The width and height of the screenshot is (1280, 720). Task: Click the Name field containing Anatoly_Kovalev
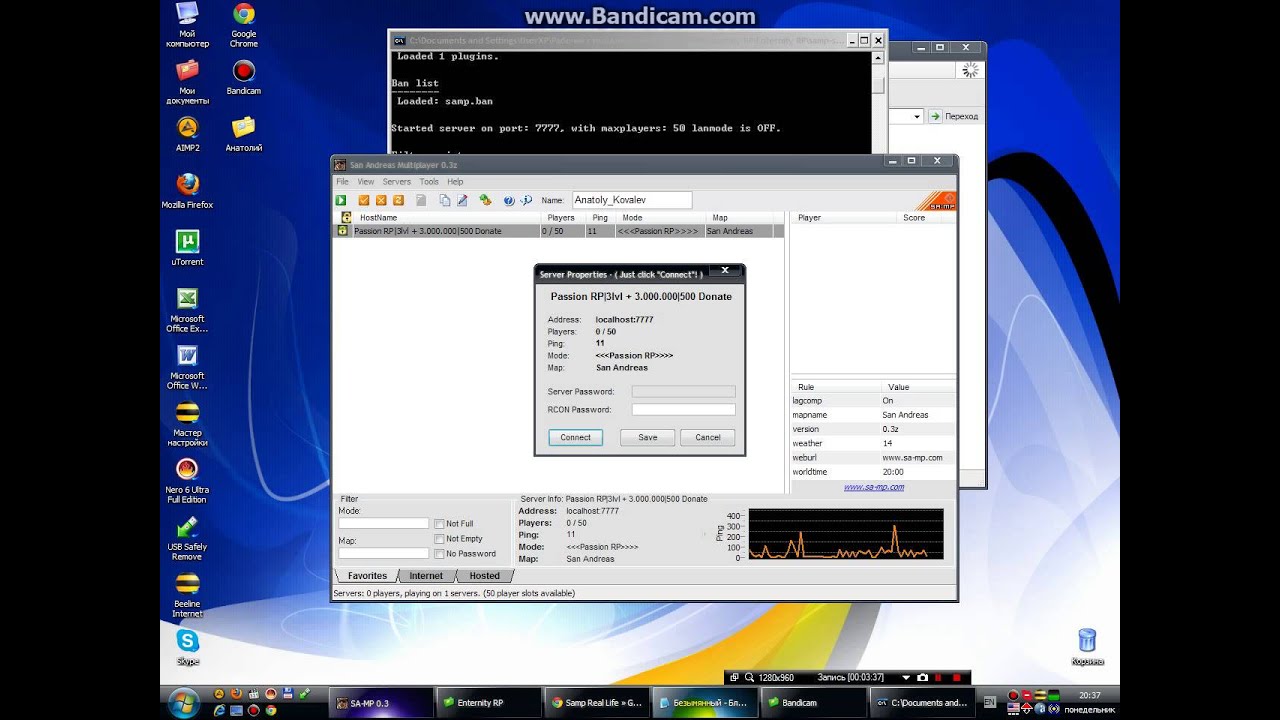[632, 200]
